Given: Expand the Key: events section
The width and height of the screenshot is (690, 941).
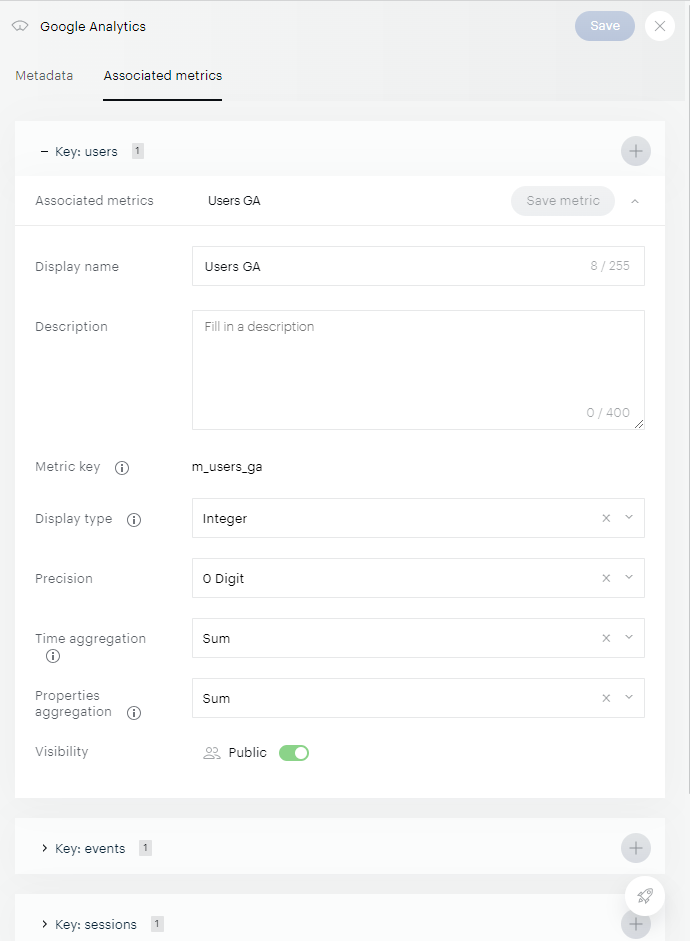Looking at the screenshot, I should click(x=44, y=849).
